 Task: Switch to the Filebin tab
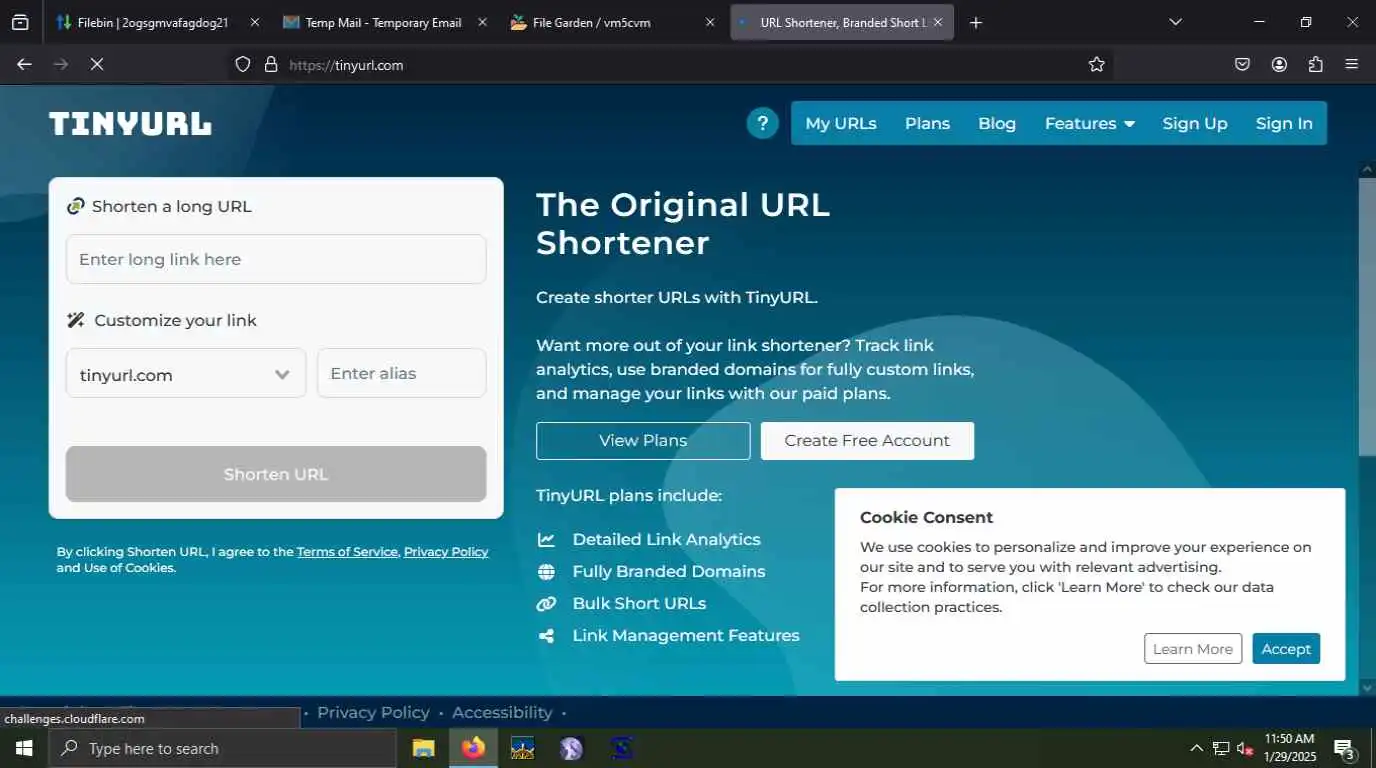pyautogui.click(x=155, y=22)
